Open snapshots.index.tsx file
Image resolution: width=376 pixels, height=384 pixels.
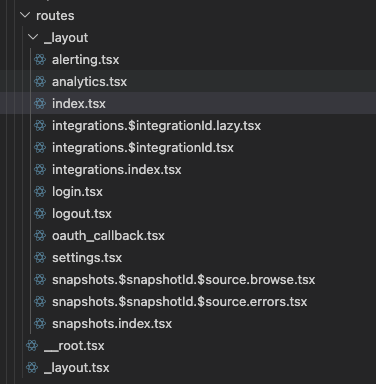pyautogui.click(x=112, y=324)
